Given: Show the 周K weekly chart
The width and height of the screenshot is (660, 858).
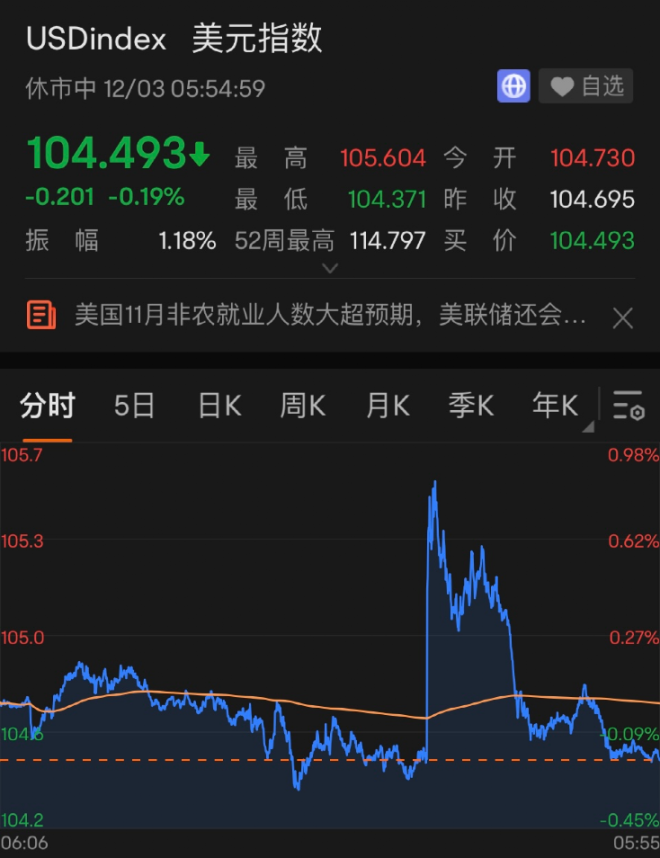Looking at the screenshot, I should pyautogui.click(x=303, y=406).
